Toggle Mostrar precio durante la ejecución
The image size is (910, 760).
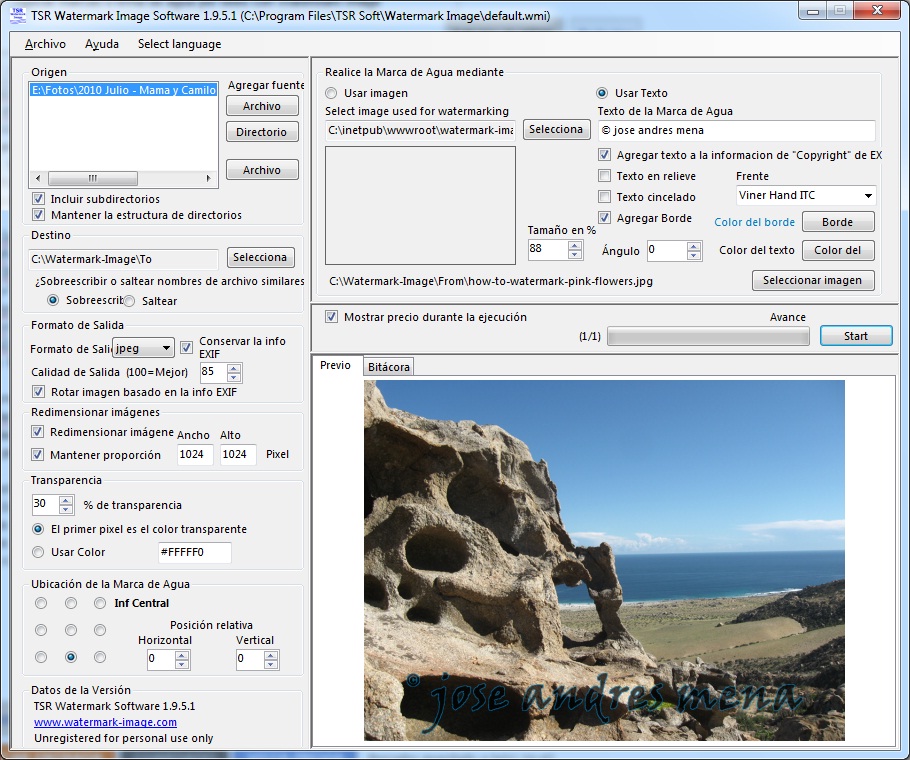click(331, 317)
